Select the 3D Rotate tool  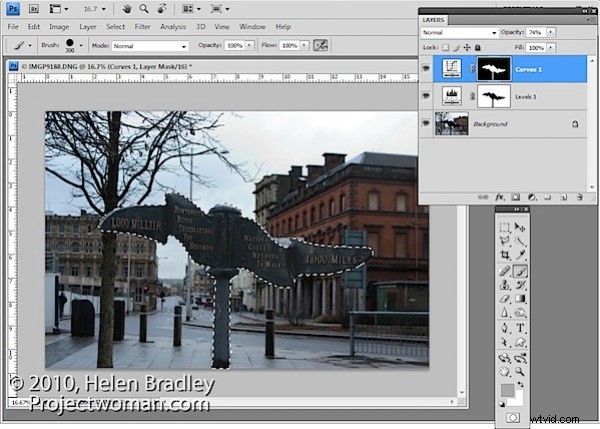pyautogui.click(x=505, y=358)
